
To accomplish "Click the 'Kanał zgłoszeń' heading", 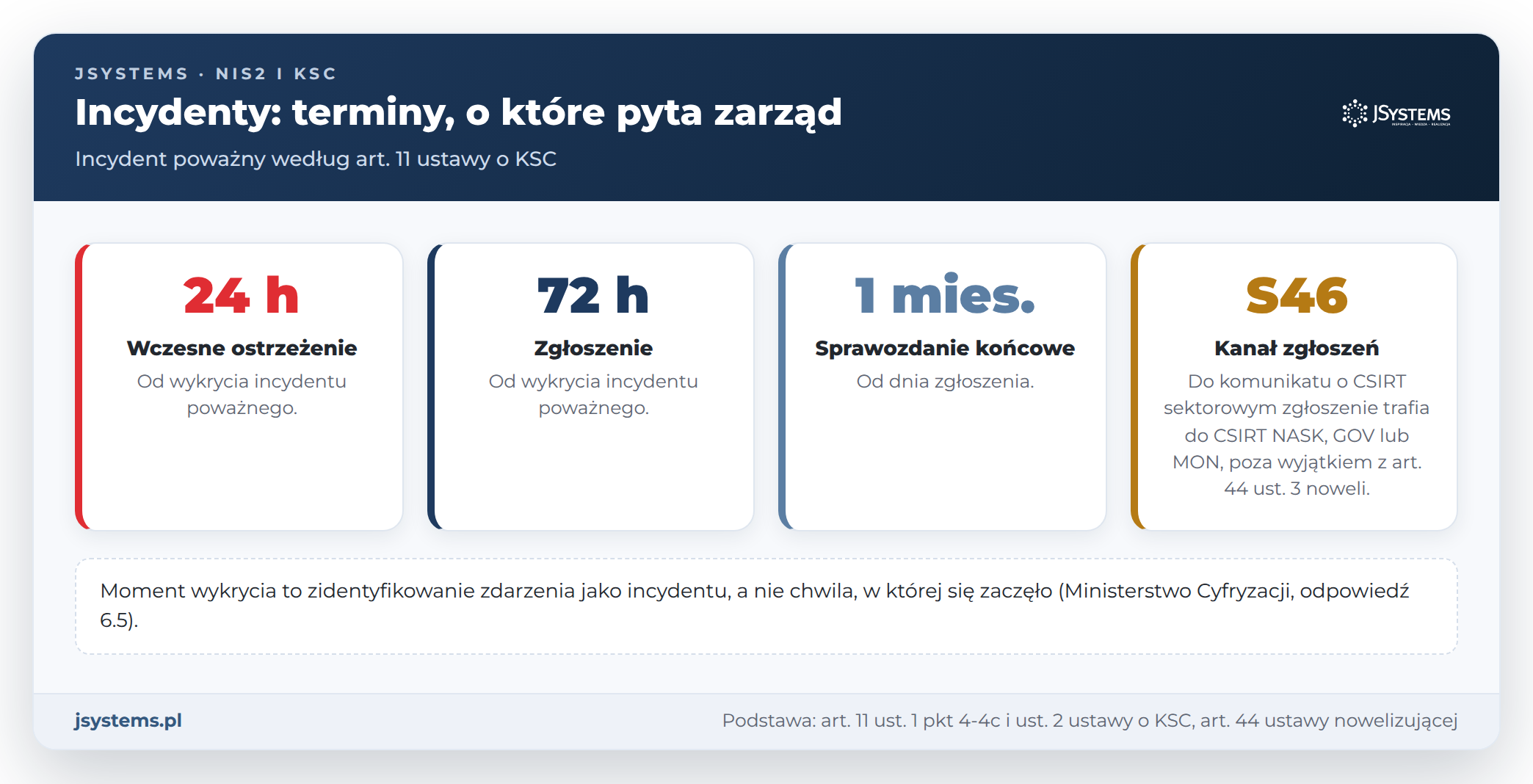I will (x=1297, y=348).
